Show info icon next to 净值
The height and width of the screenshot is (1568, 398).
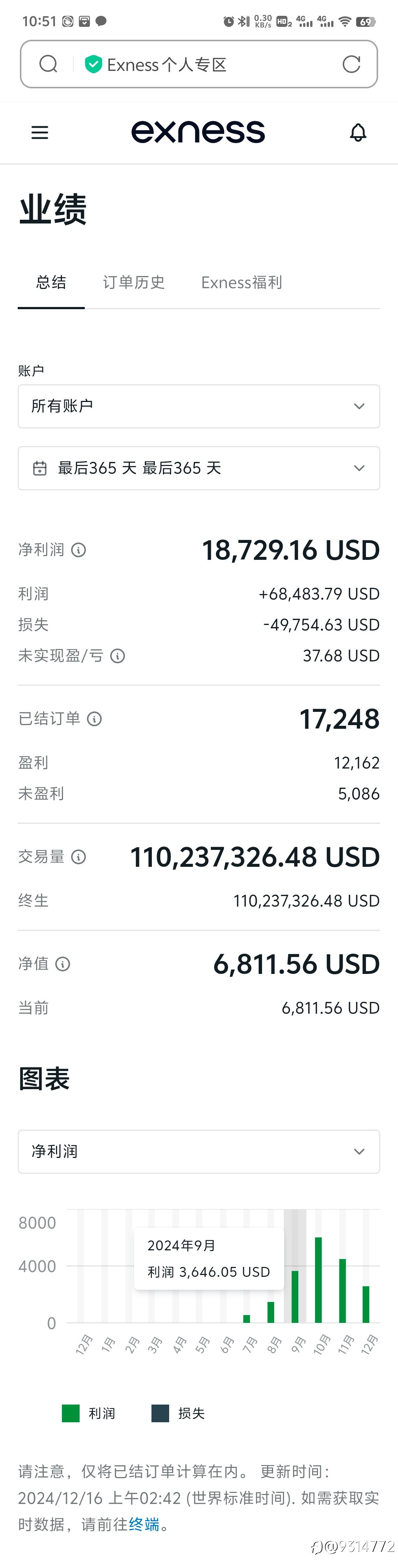point(63,964)
